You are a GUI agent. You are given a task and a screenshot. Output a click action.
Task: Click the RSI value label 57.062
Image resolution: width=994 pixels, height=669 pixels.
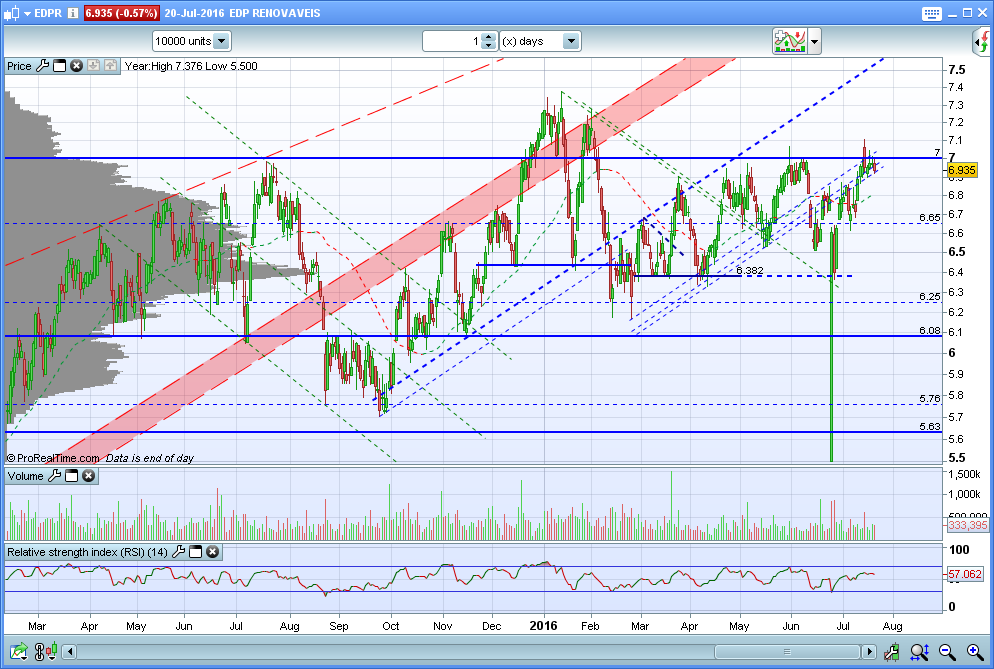pyautogui.click(x=965, y=574)
